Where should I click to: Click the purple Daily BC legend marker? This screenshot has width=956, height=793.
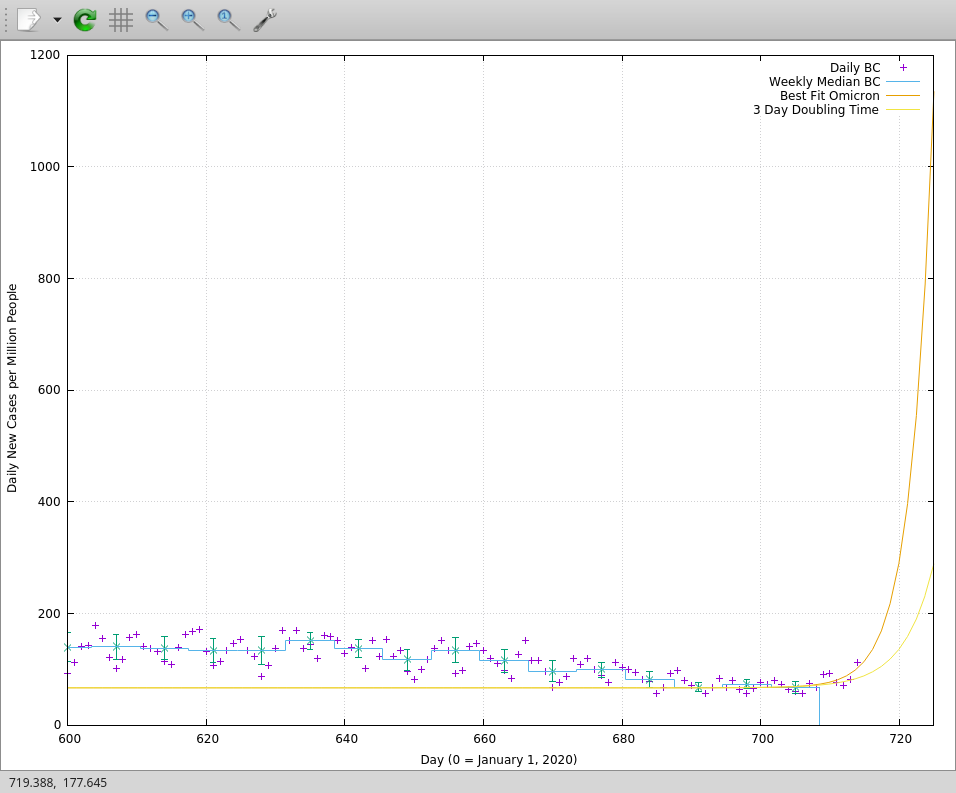pyautogui.click(x=903, y=68)
